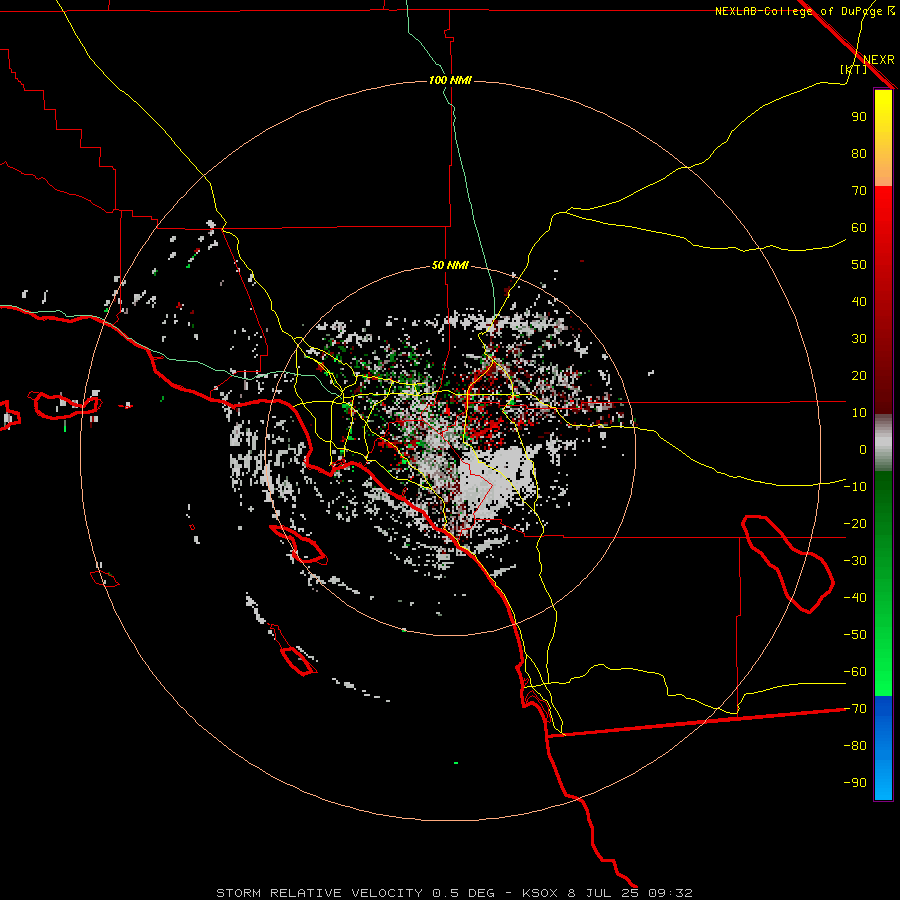Click the 50 NMI range ring label

coord(450,265)
